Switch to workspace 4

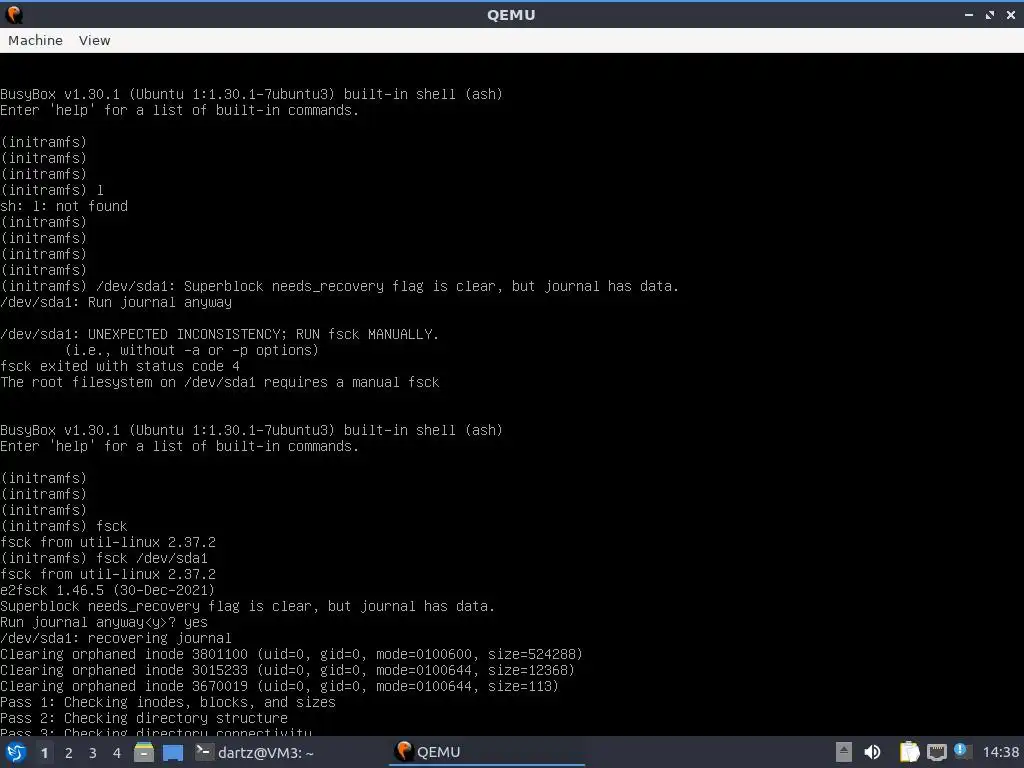click(117, 753)
